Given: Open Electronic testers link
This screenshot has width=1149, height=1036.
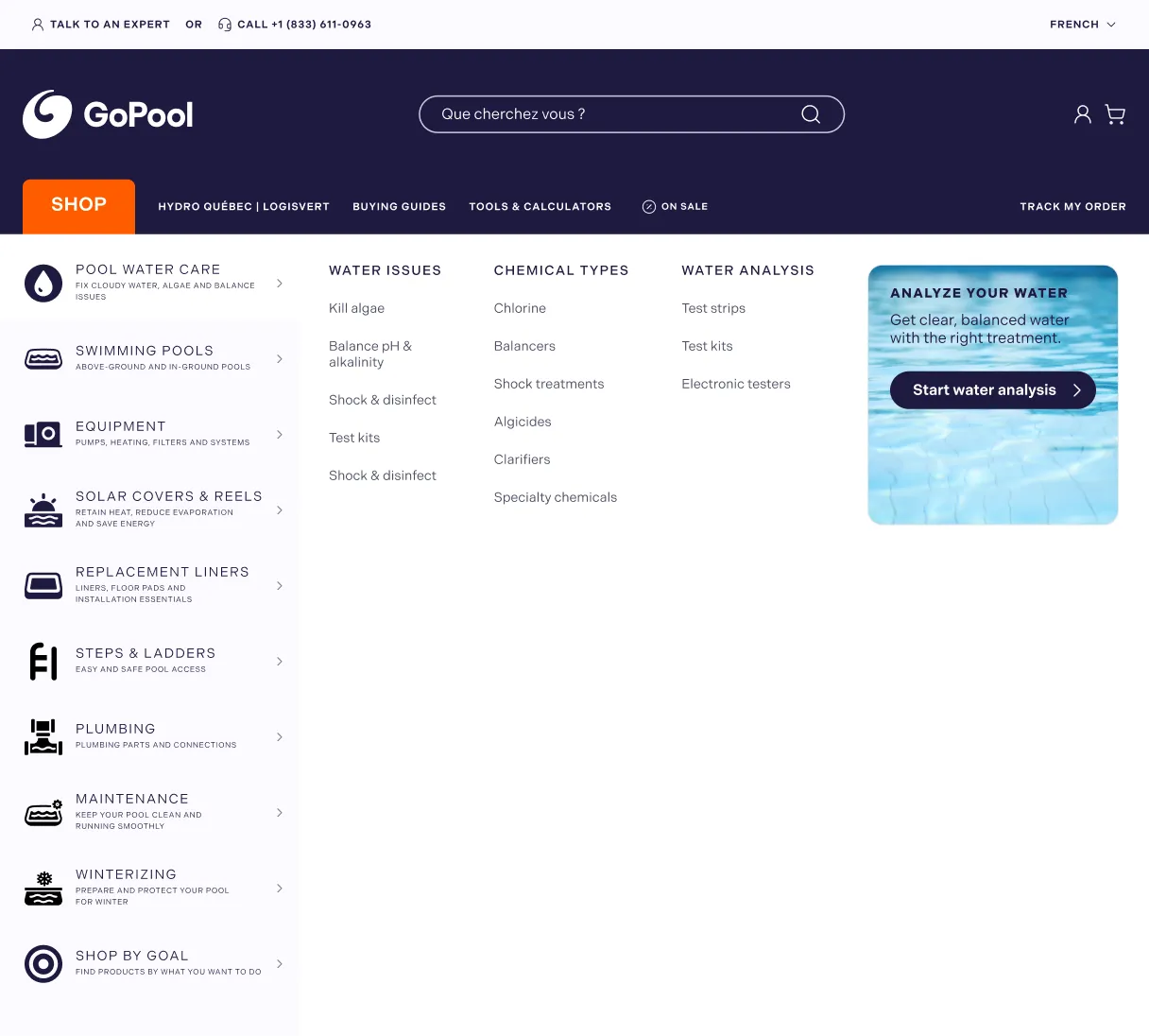Looking at the screenshot, I should point(736,384).
